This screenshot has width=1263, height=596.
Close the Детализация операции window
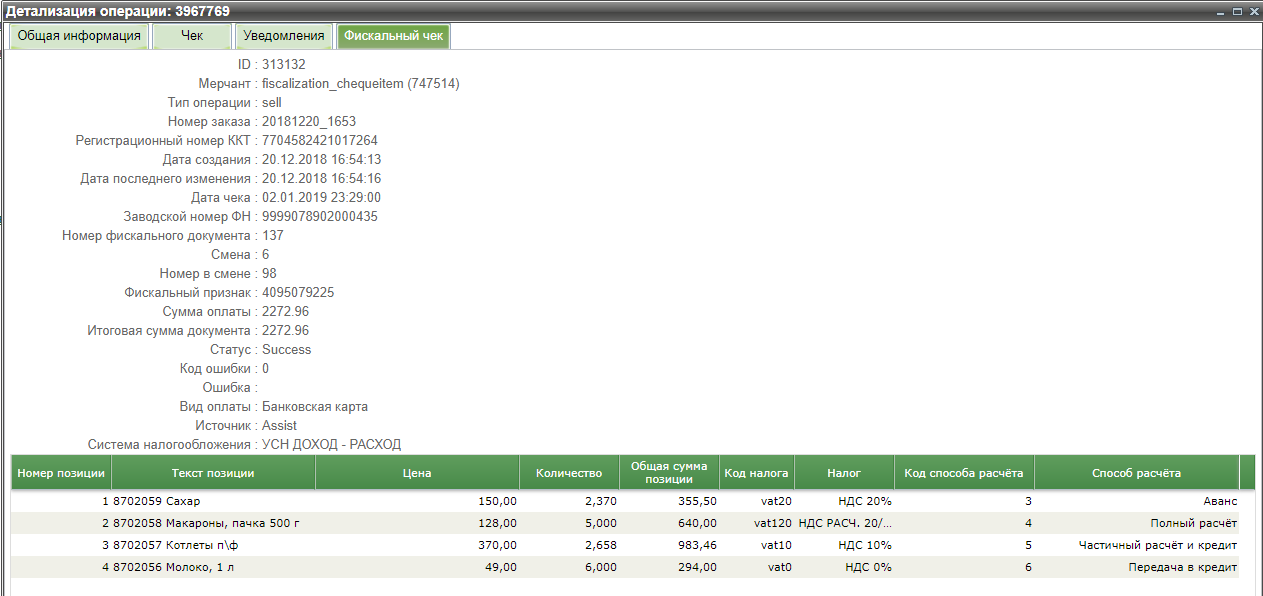pos(1252,11)
